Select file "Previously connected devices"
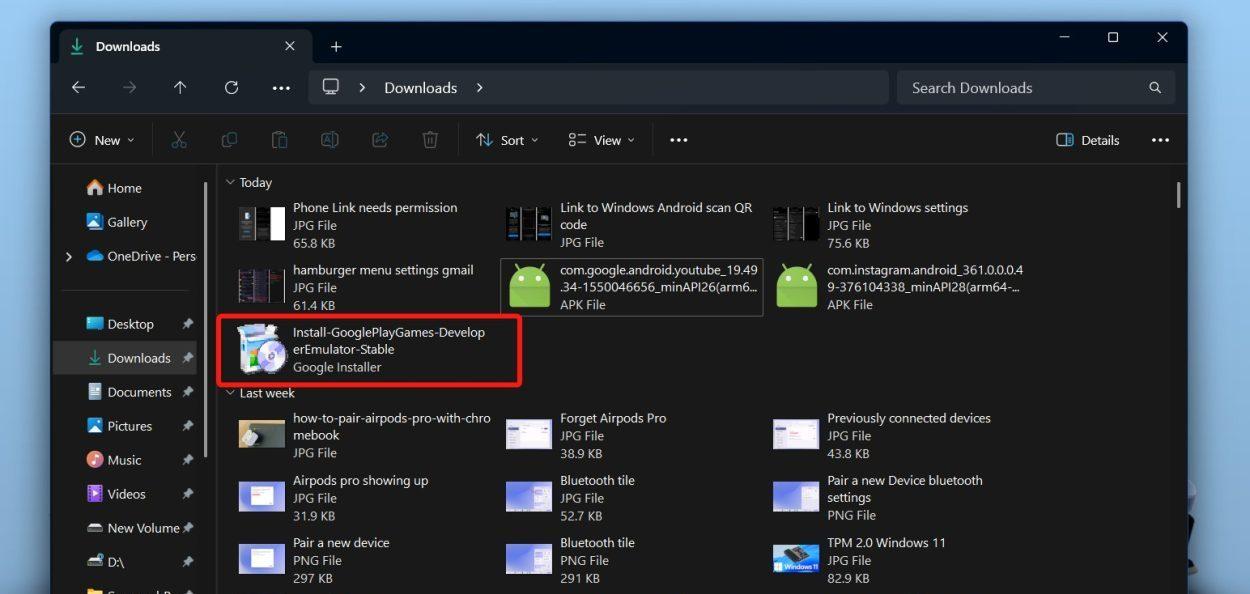1250x594 pixels. coord(898,435)
